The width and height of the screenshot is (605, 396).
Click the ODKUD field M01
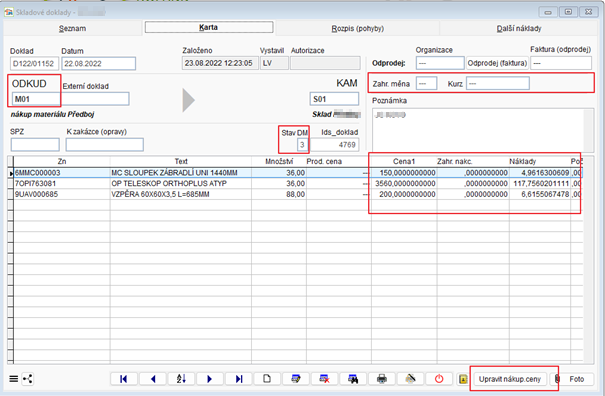coord(35,99)
